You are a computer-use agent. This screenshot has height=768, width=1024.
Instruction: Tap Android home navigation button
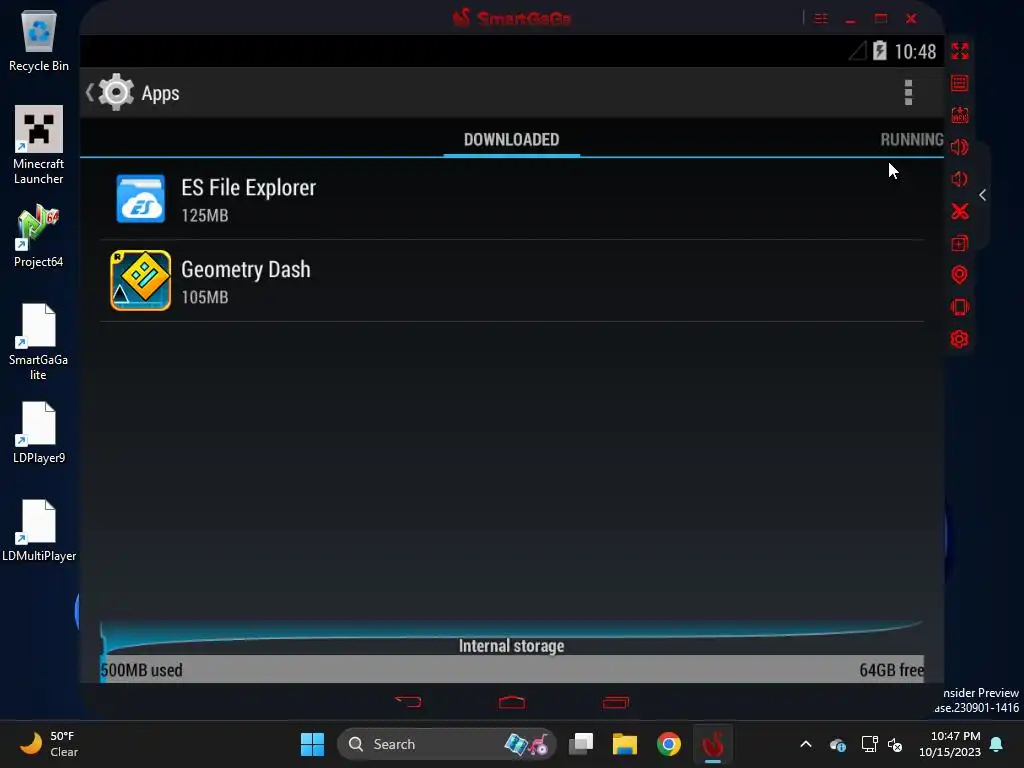click(x=512, y=702)
